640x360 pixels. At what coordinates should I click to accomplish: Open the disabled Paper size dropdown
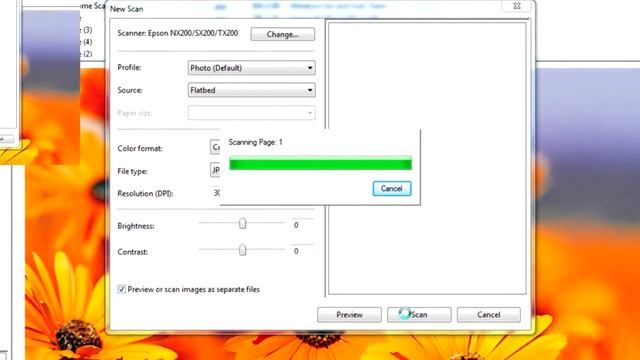point(251,113)
